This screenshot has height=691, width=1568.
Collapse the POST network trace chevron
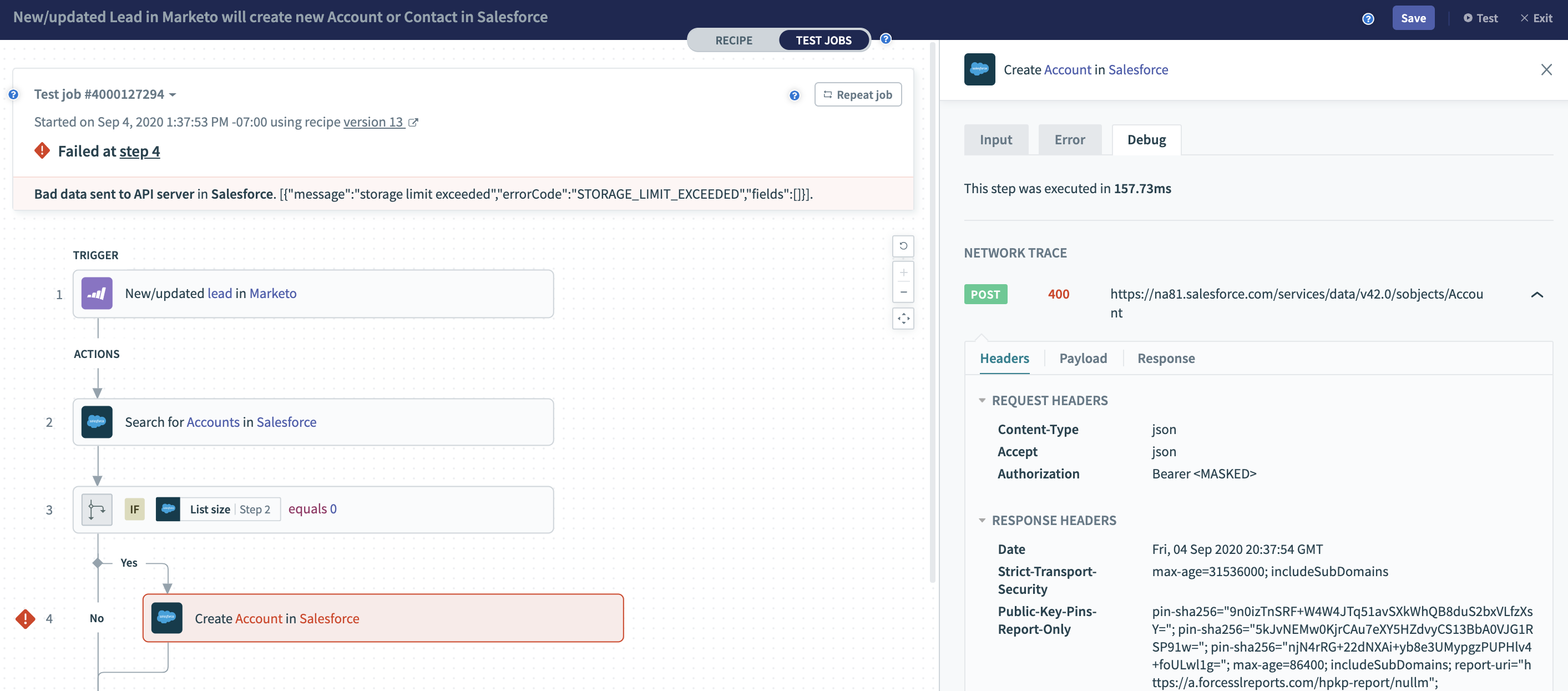(x=1536, y=295)
